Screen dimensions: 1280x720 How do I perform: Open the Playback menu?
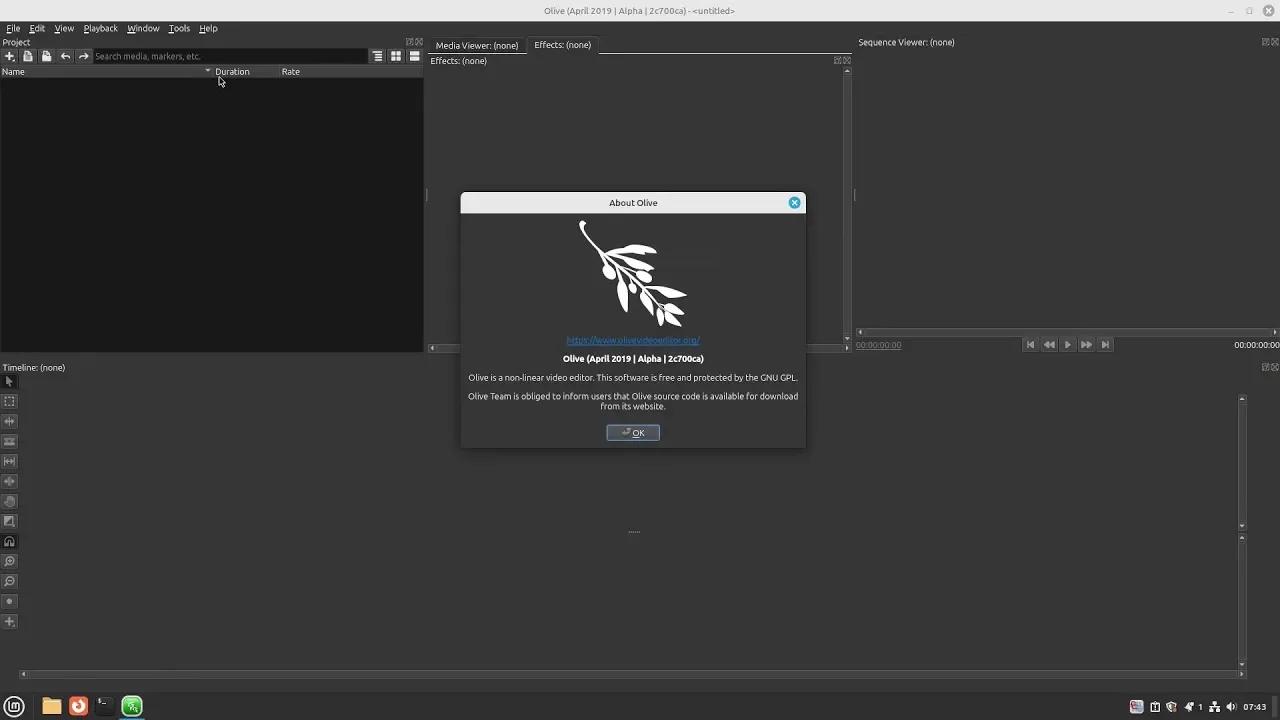coord(100,28)
